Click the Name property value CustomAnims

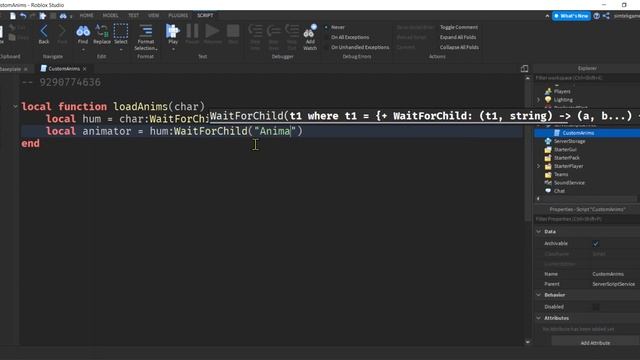click(608, 274)
